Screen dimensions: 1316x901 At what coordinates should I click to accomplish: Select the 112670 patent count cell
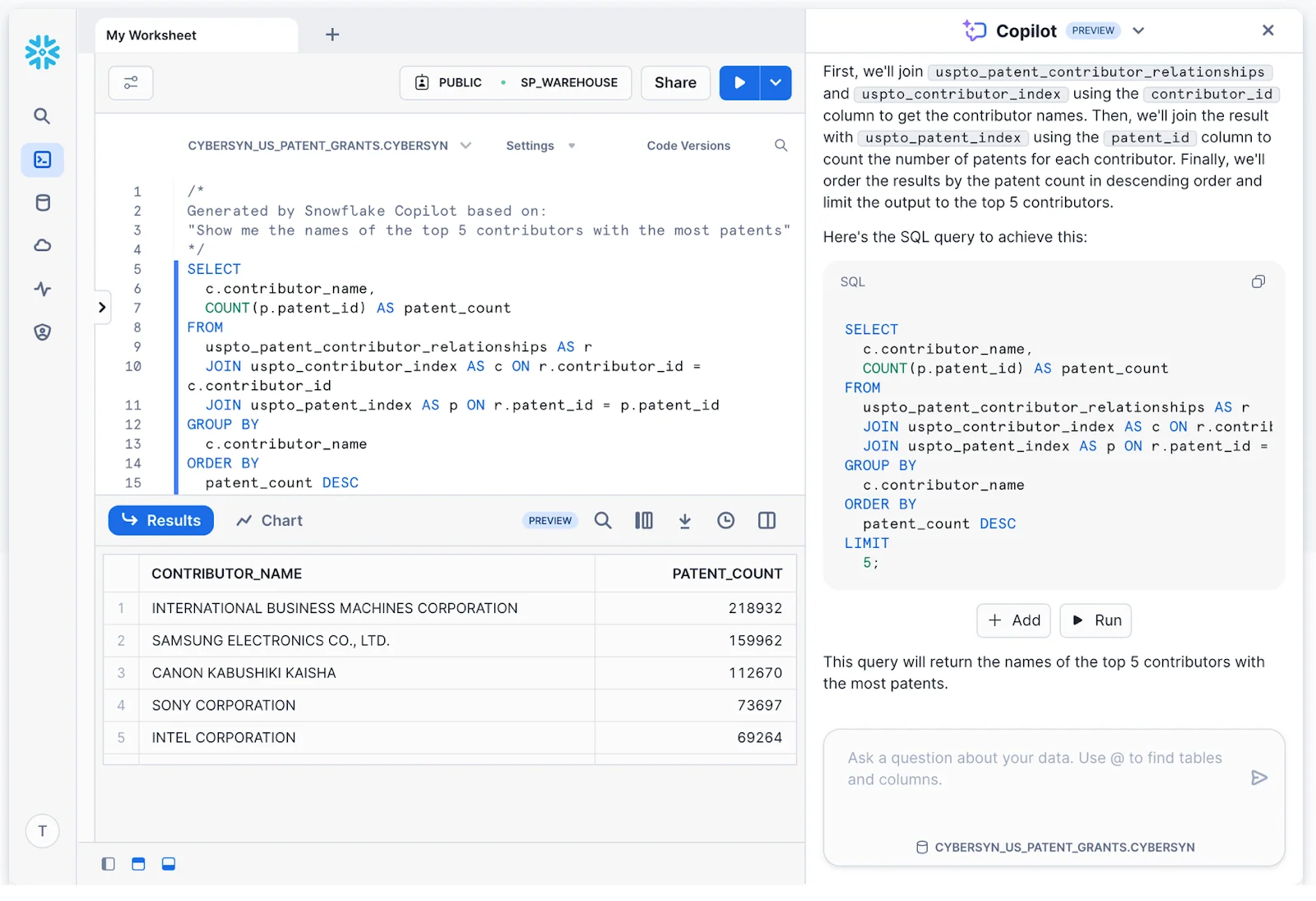coord(696,673)
